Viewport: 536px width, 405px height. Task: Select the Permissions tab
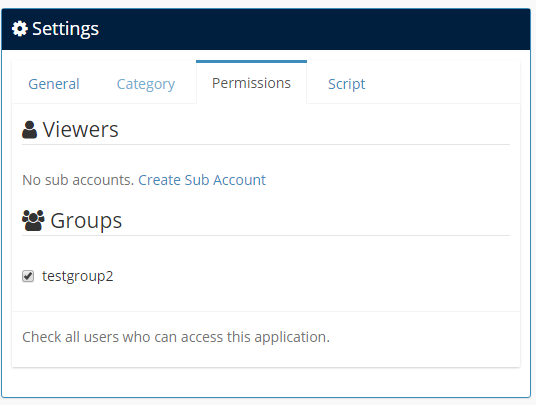click(251, 83)
